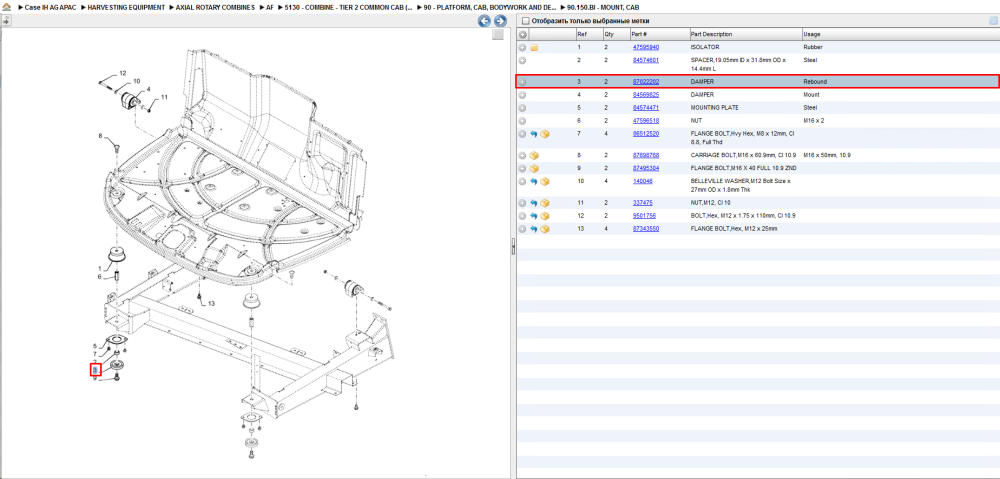Click the blue arrow icon on ref 12 row

pos(534,216)
